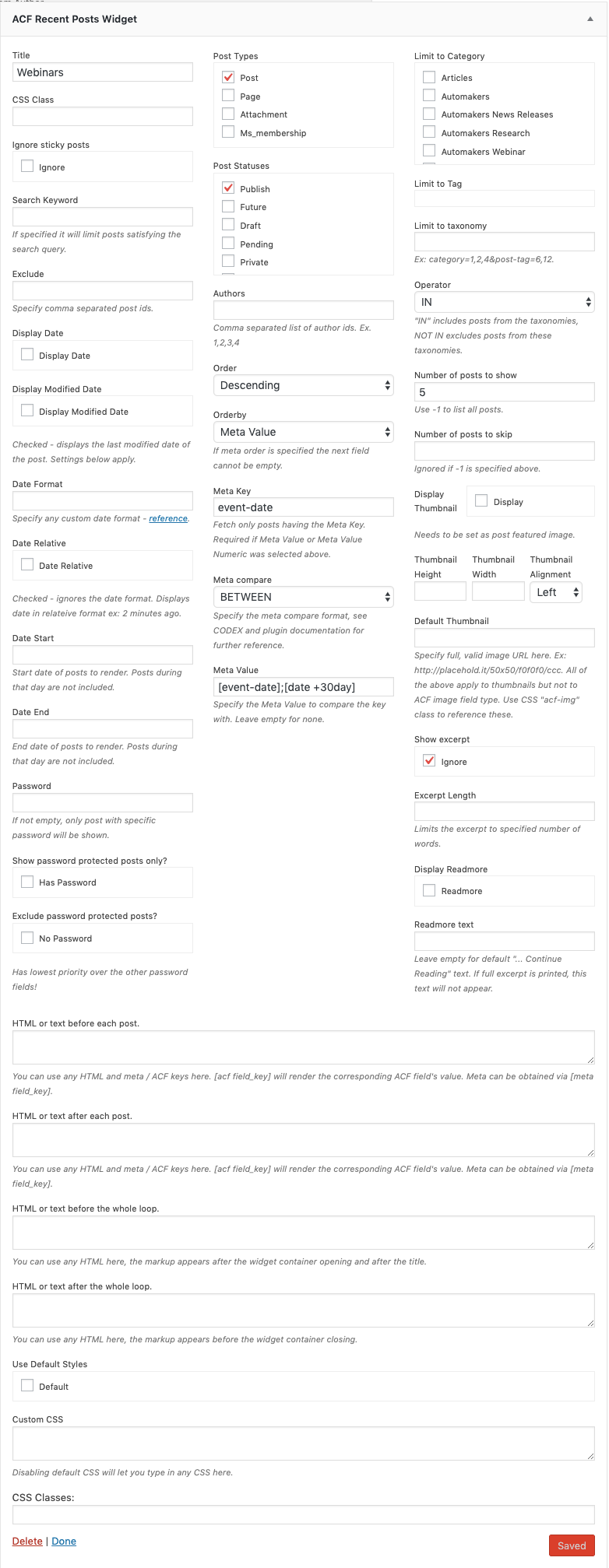Open the date format reference link
This screenshot has height=1568, width=609.
coord(168,518)
